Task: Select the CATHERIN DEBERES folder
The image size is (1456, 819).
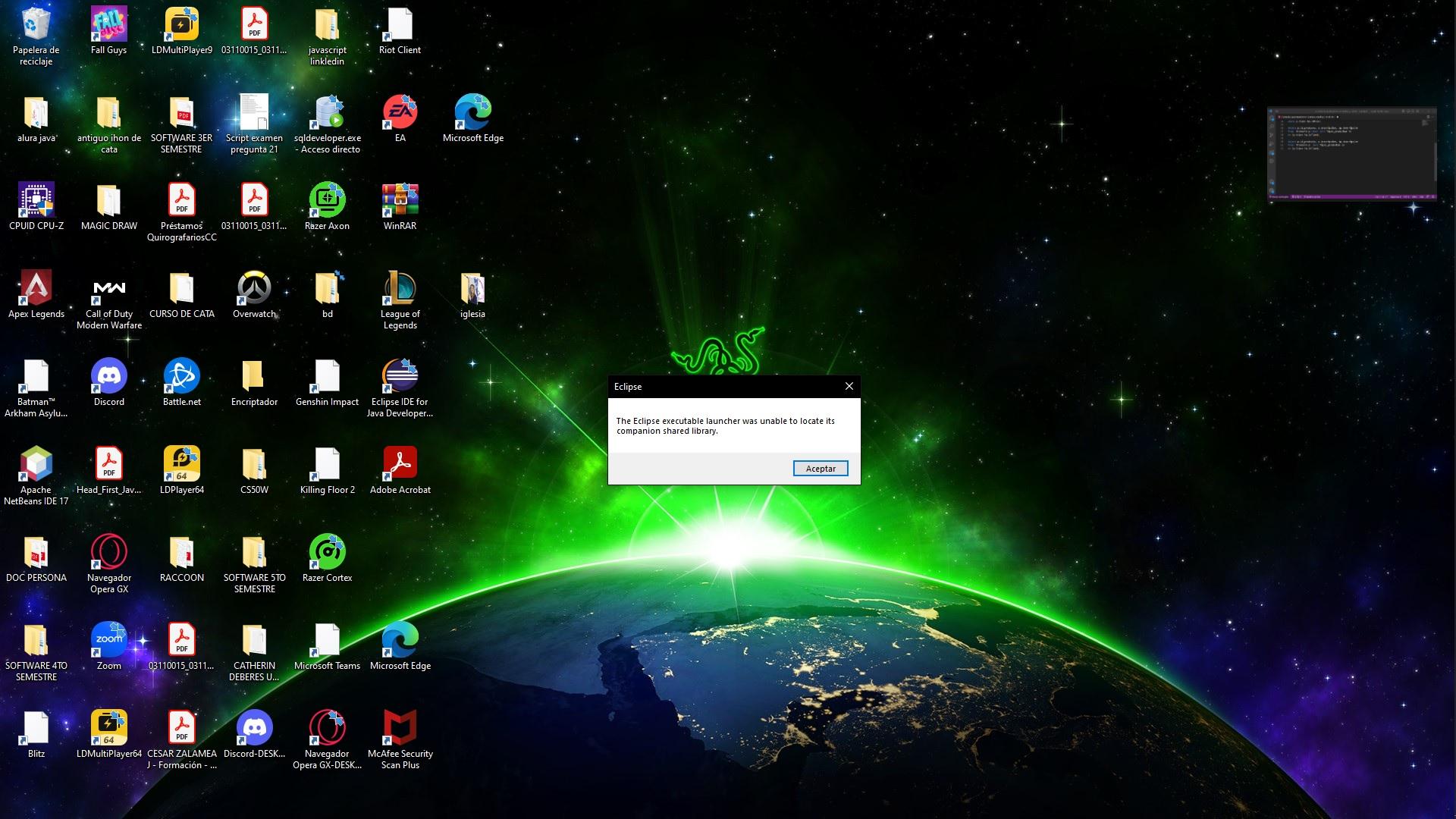Action: pyautogui.click(x=254, y=651)
